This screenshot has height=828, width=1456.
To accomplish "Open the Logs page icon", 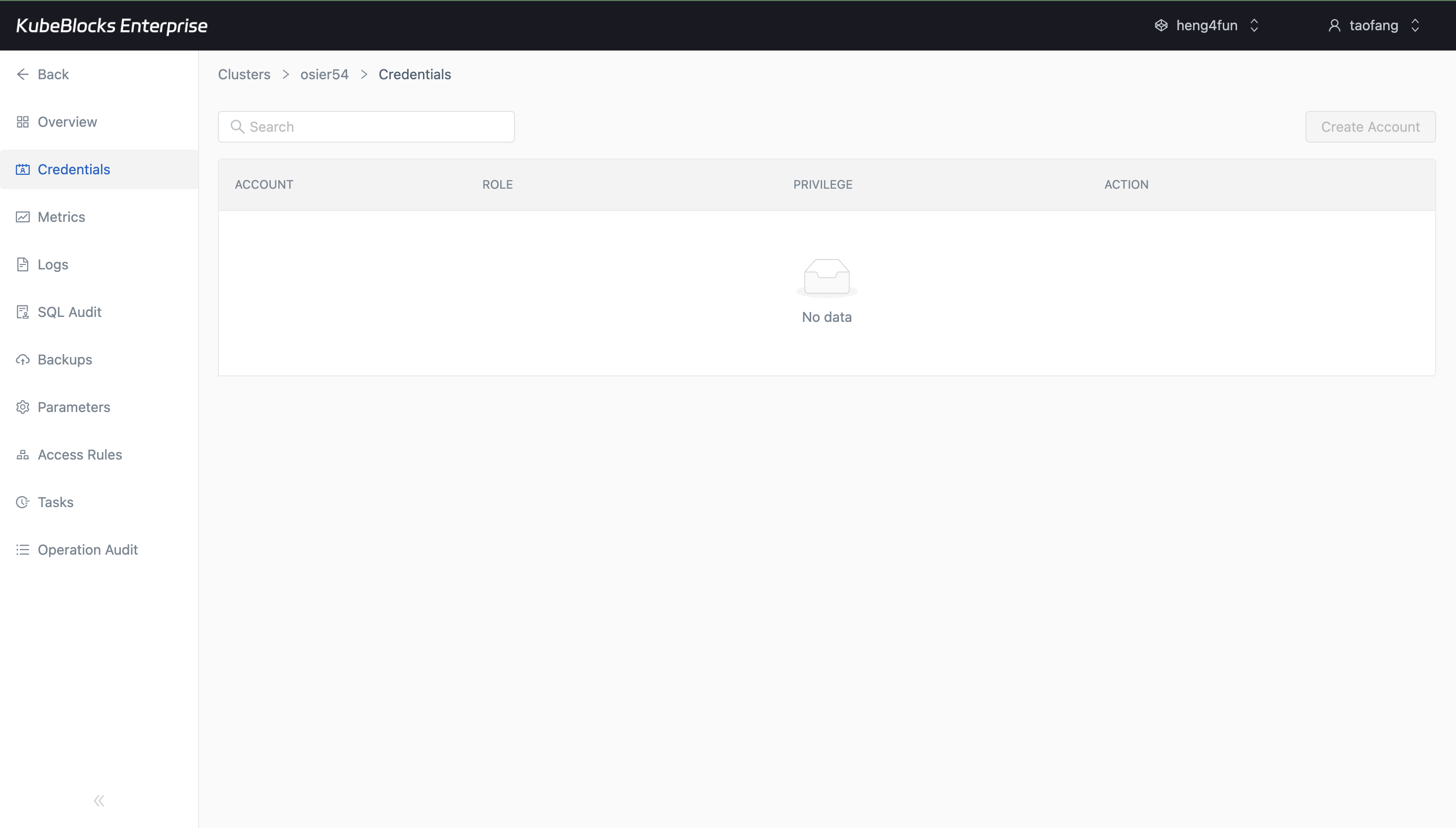I will pyautogui.click(x=23, y=264).
